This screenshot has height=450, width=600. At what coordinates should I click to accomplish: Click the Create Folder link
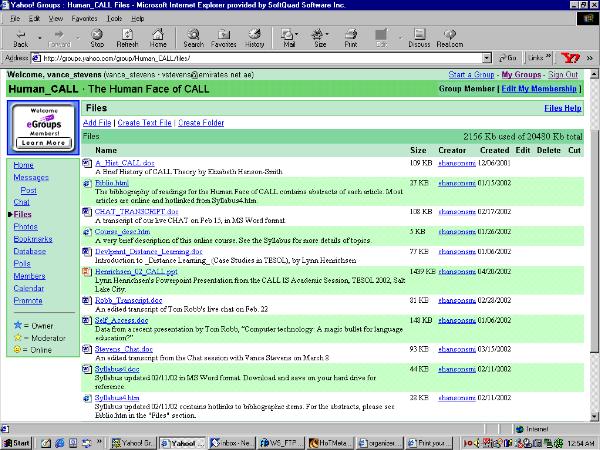(x=201, y=123)
